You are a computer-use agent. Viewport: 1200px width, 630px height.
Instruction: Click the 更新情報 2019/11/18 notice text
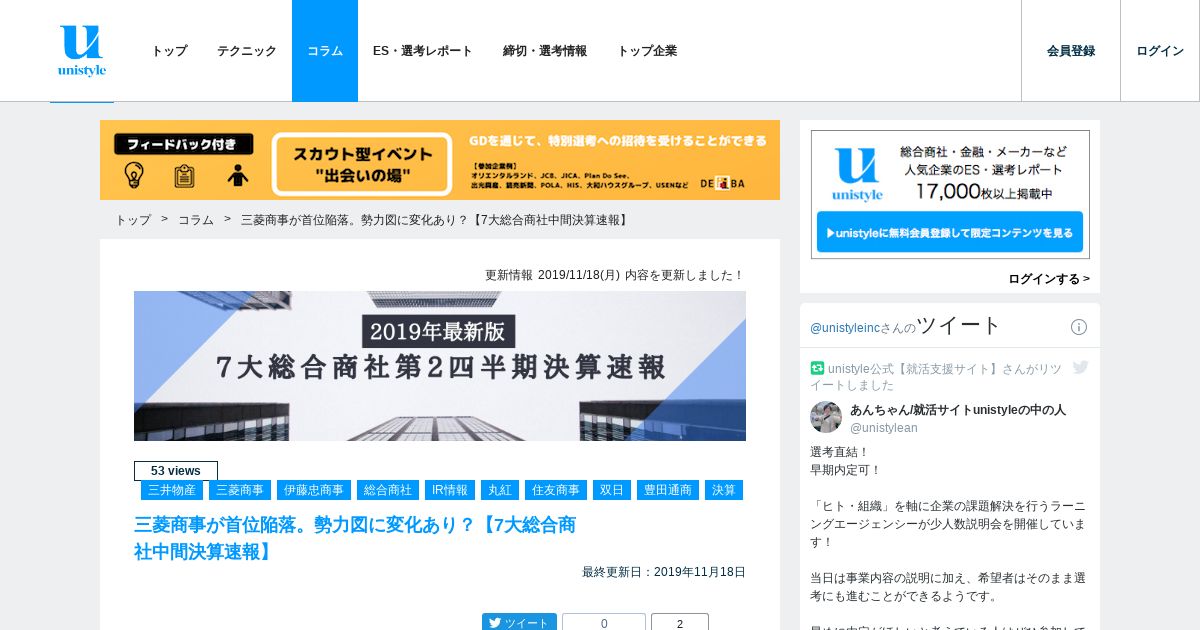coord(615,275)
